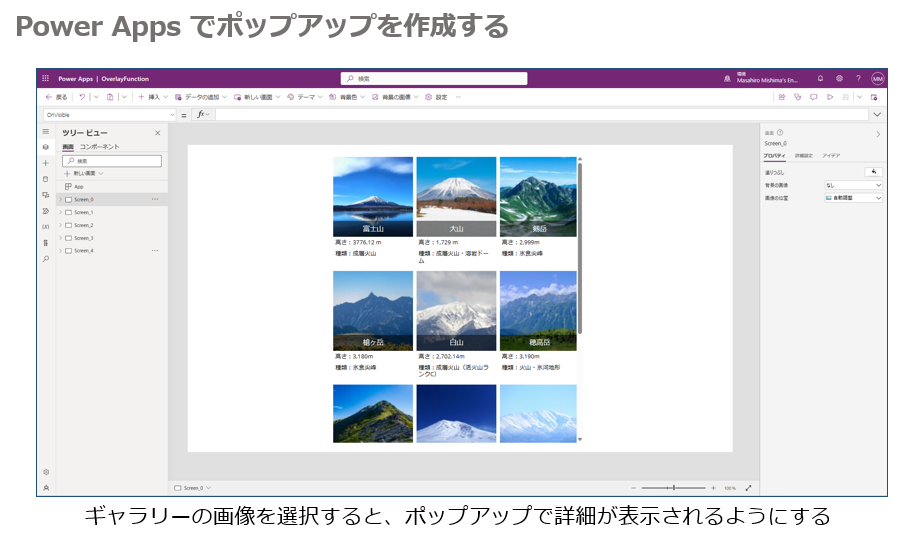Click the share icon in the toolbar
The height and width of the screenshot is (544, 921).
pyautogui.click(x=782, y=97)
